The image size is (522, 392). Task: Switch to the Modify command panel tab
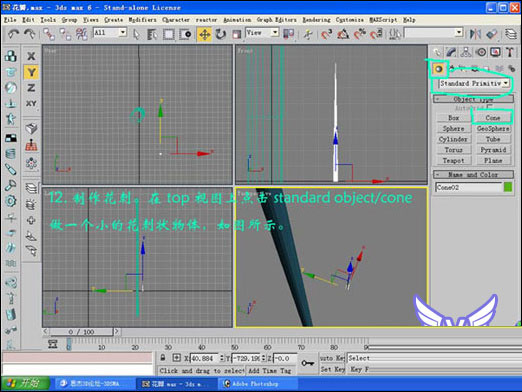451,52
